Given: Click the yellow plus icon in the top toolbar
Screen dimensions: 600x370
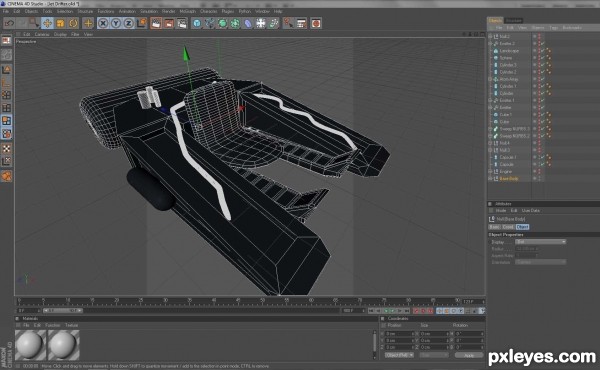Looking at the screenshot, I should tap(88, 23).
